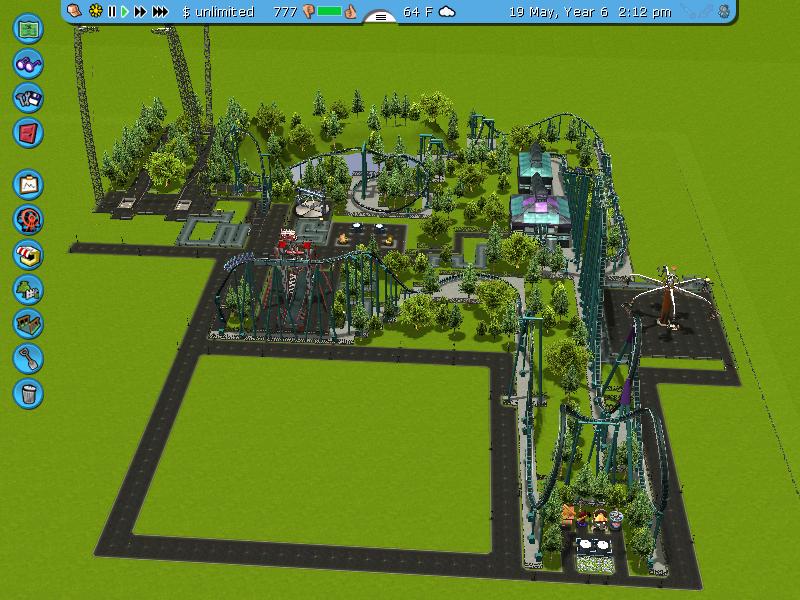This screenshot has width=800, height=600.
Task: Open messages icon at left of top bar
Action: pos(75,11)
